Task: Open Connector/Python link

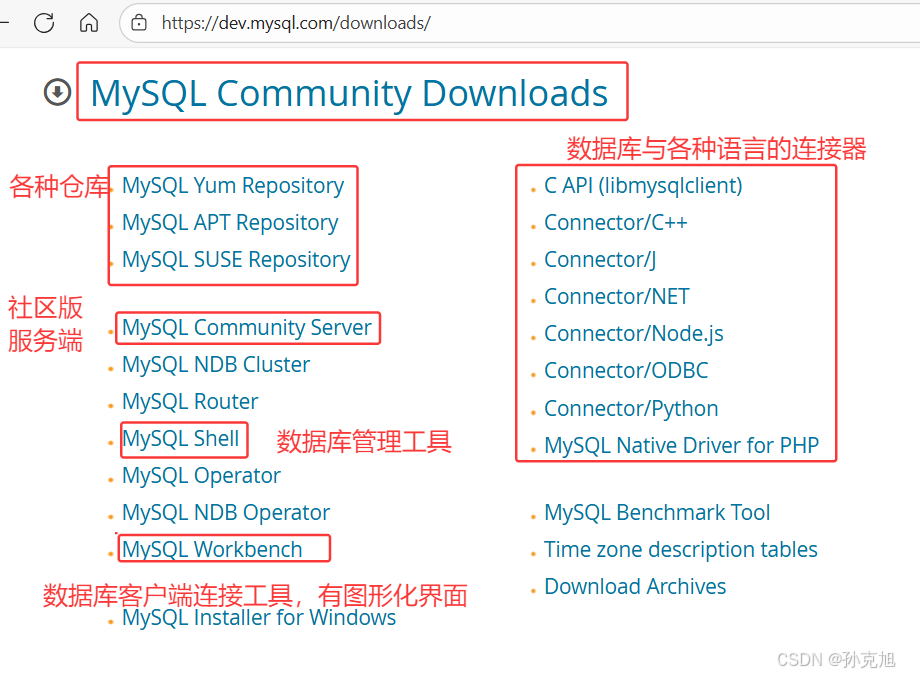Action: (x=631, y=409)
